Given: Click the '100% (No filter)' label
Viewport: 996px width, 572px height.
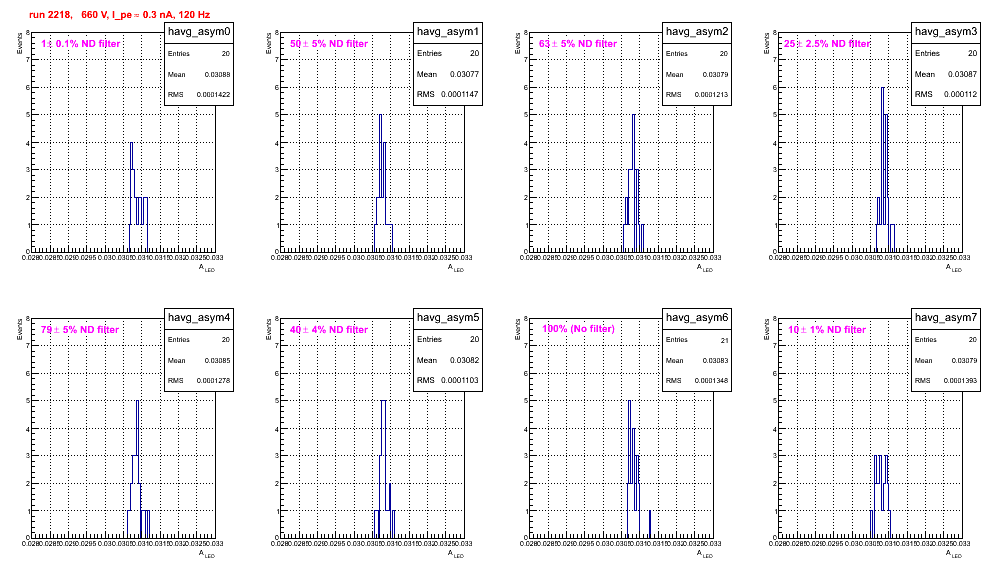Looking at the screenshot, I should click(578, 329).
